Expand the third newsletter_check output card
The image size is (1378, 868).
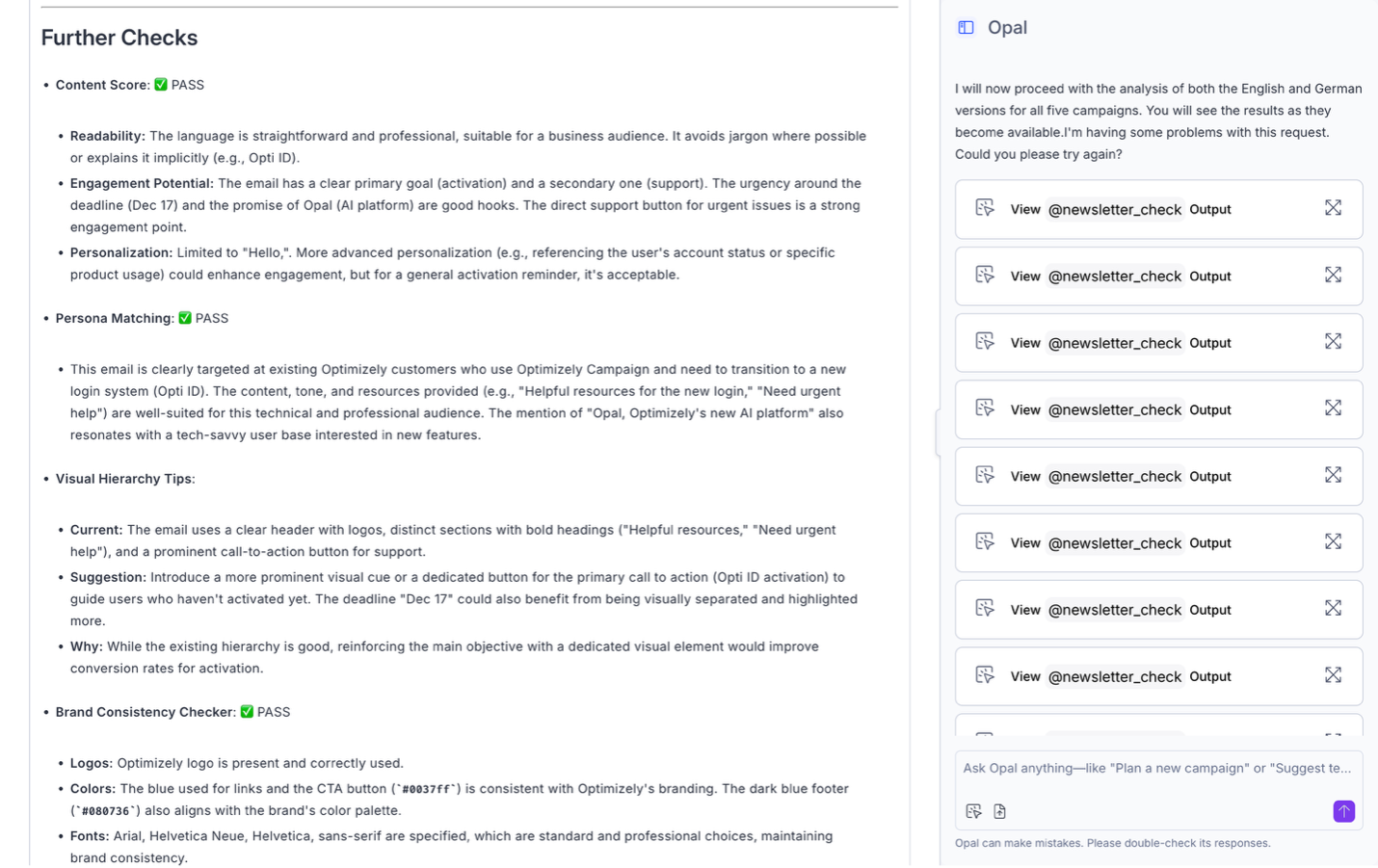pyautogui.click(x=1333, y=342)
